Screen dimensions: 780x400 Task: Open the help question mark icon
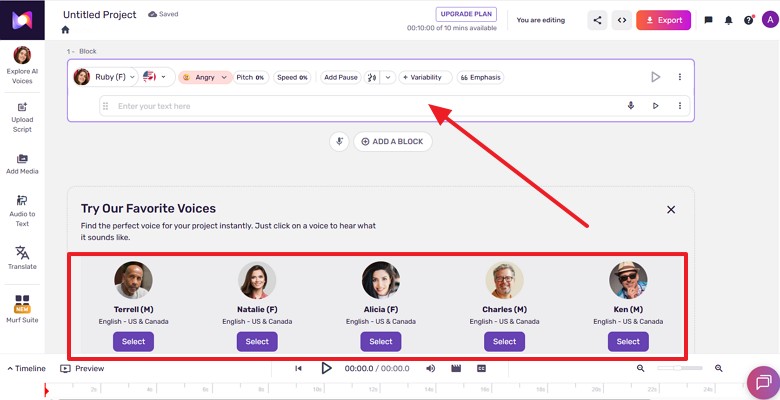749,20
